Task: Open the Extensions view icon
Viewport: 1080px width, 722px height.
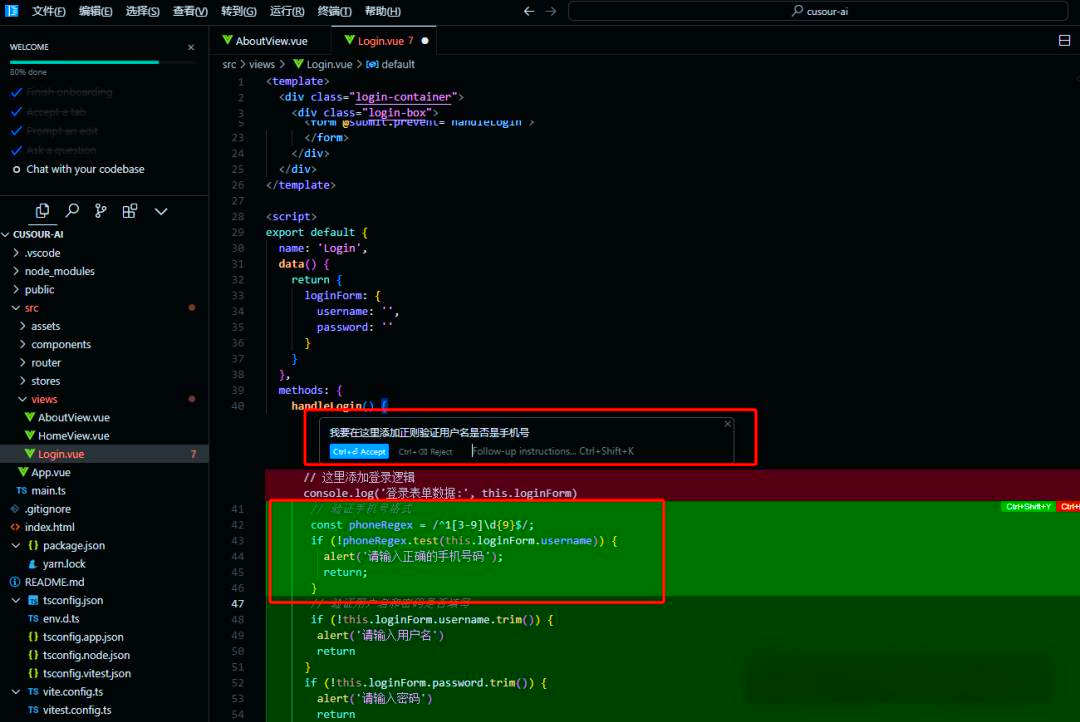Action: coord(130,211)
